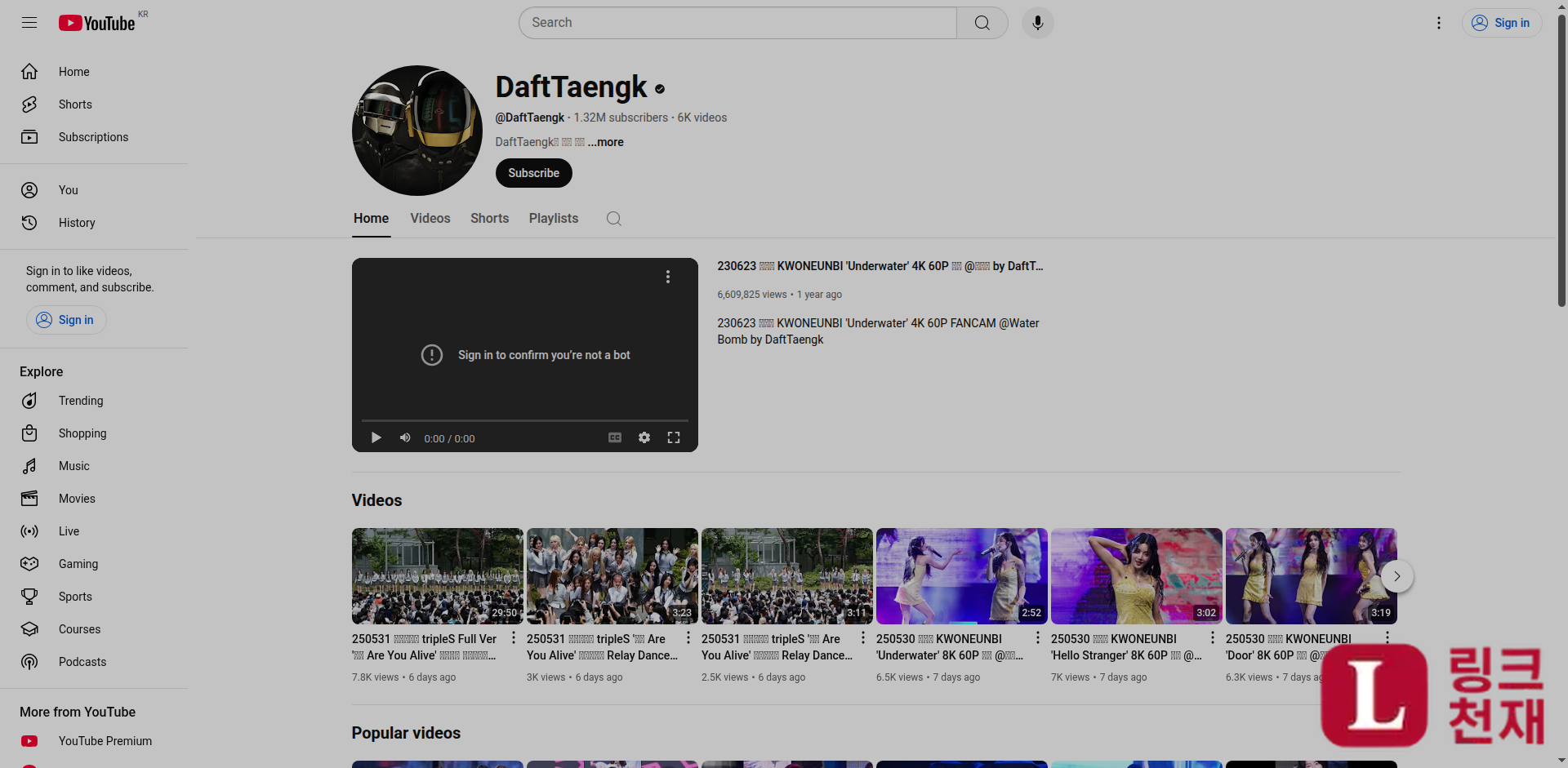Open watch History
This screenshot has width=1568, height=768.
tap(94, 223)
